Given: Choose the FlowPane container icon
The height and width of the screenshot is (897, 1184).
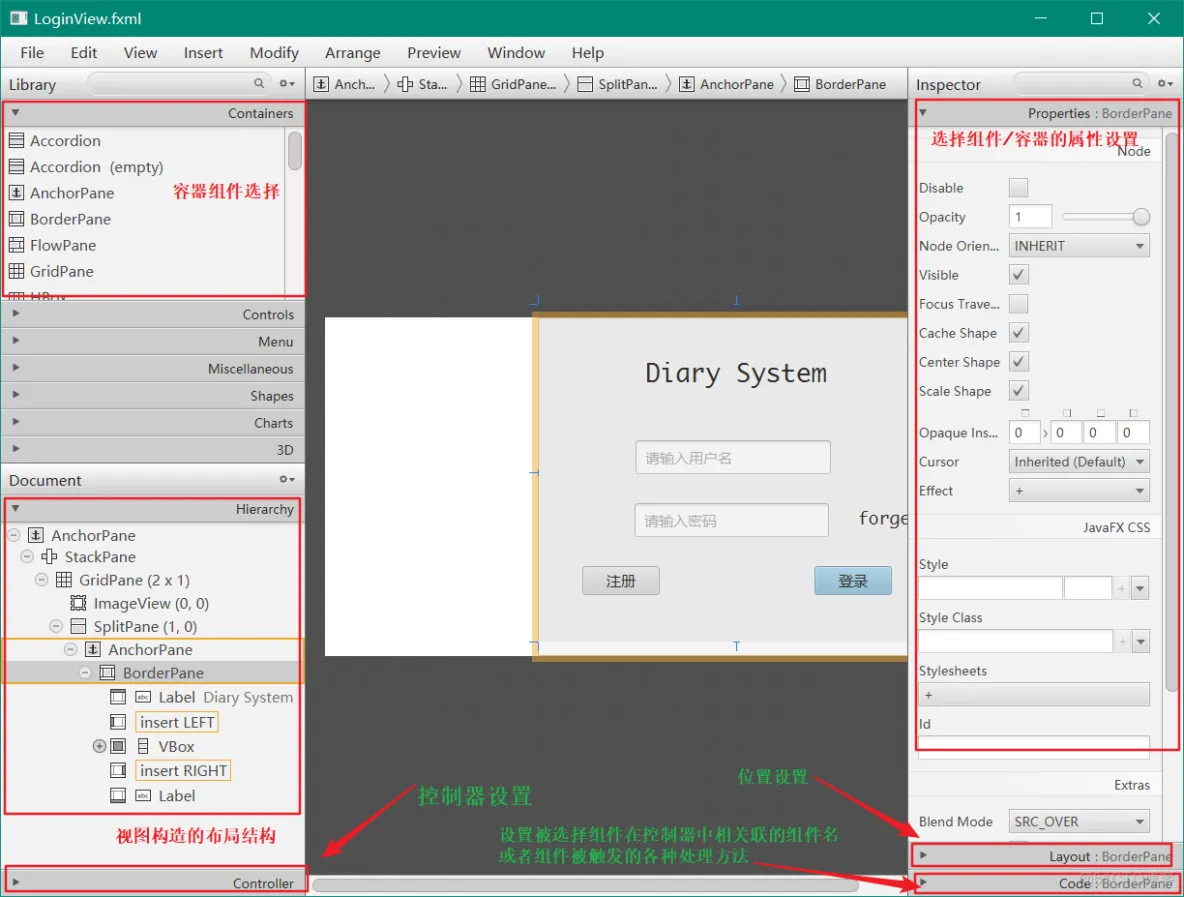Looking at the screenshot, I should coord(16,245).
